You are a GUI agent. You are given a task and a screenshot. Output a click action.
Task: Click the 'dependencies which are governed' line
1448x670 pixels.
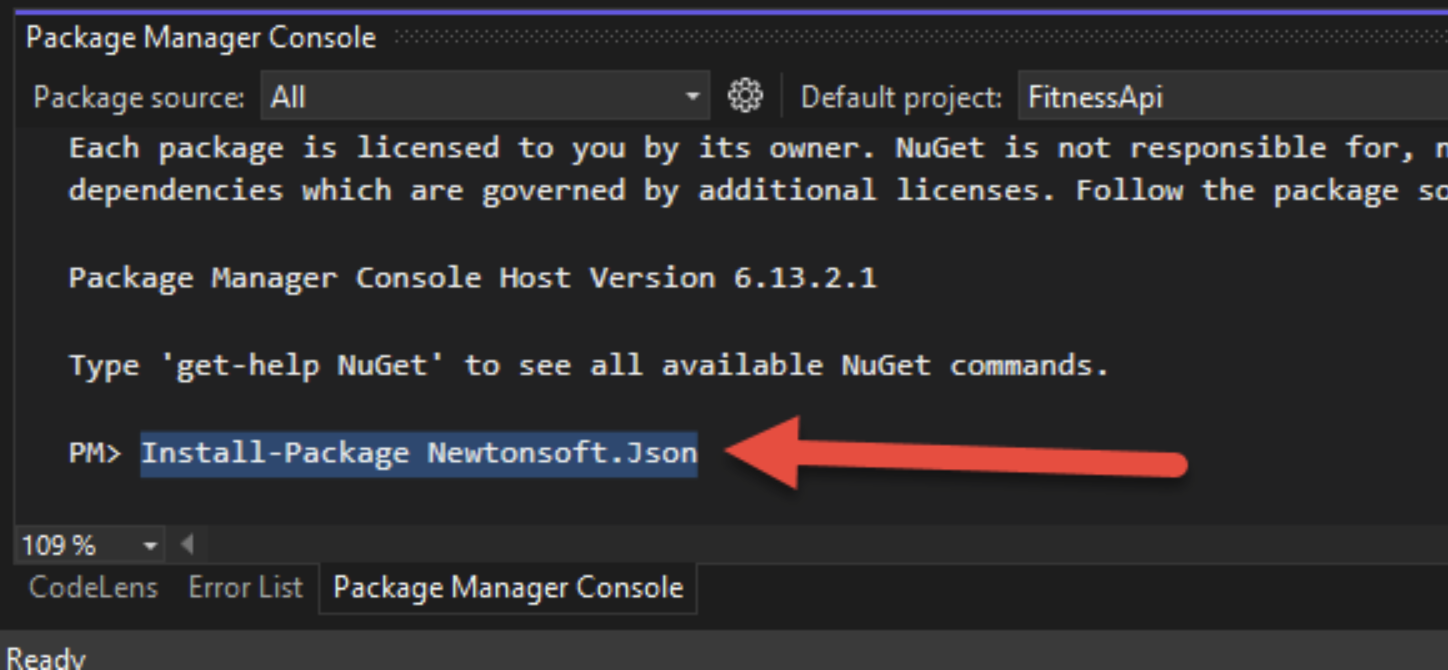click(758, 191)
